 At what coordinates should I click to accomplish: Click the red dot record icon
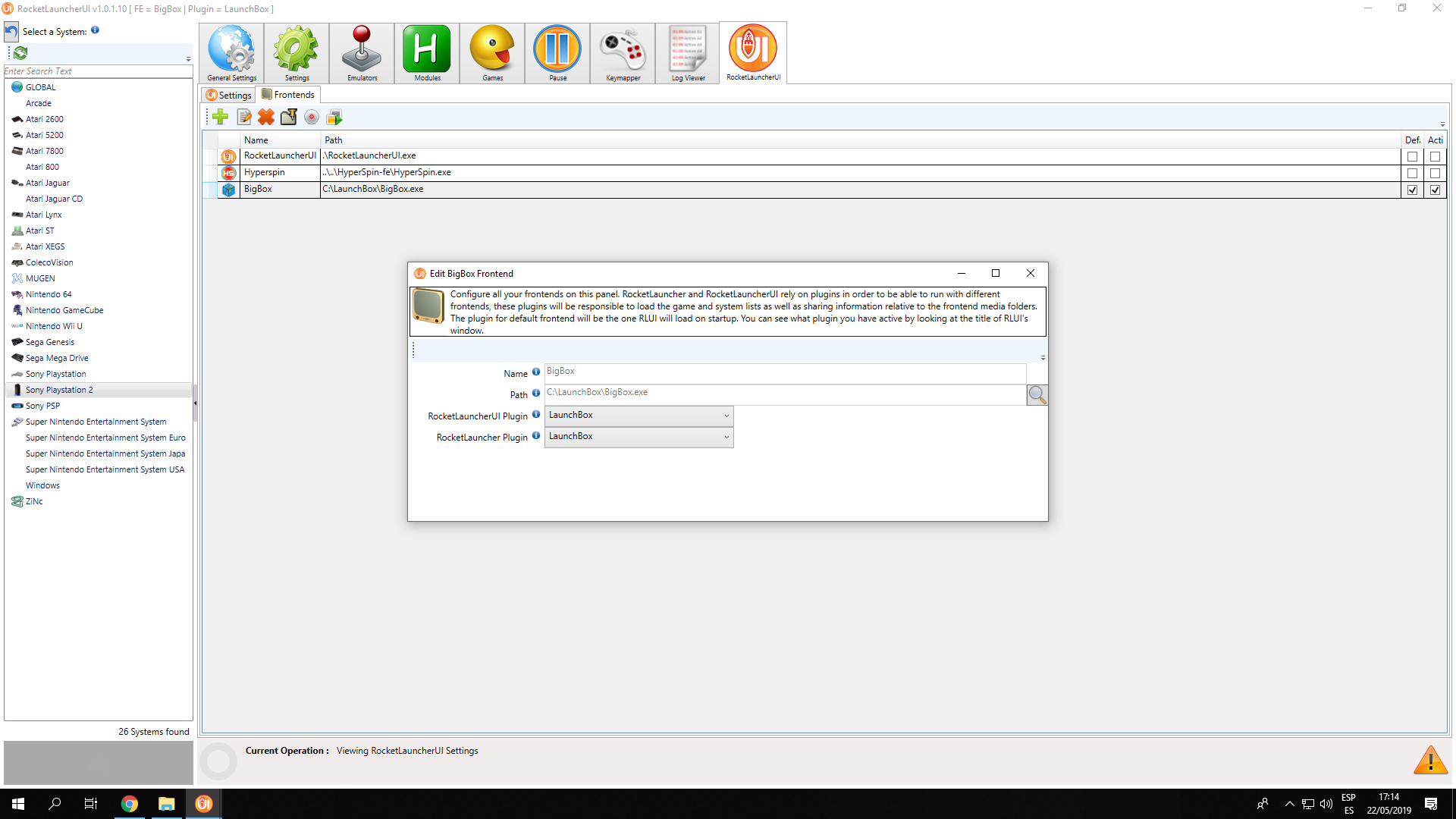(312, 117)
